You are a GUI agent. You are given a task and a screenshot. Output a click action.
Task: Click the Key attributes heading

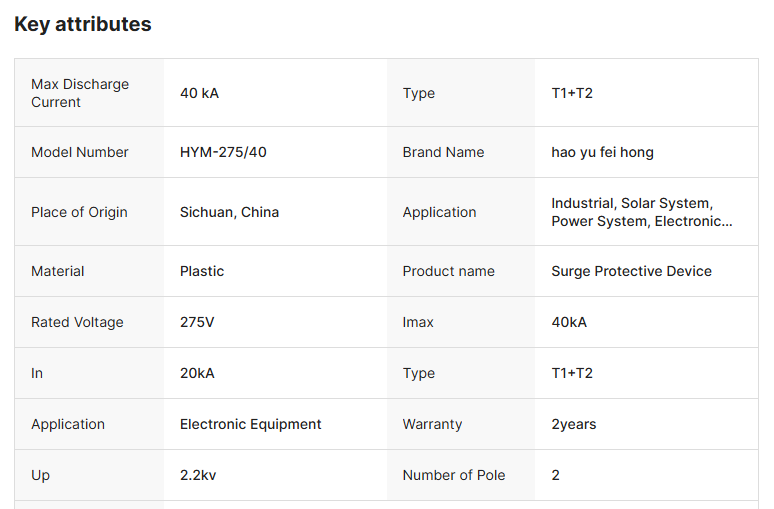(x=83, y=24)
